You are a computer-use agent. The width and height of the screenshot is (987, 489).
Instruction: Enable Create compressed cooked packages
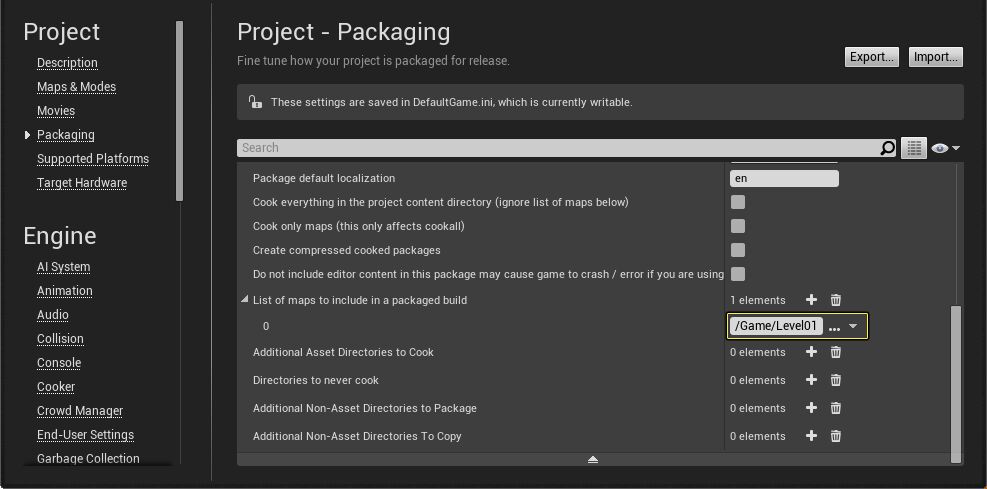[x=738, y=250]
